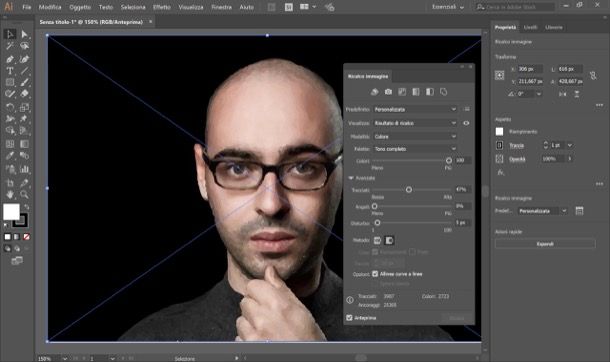Open more options dots under Trasforma
610x362 pixels.
coord(599,105)
